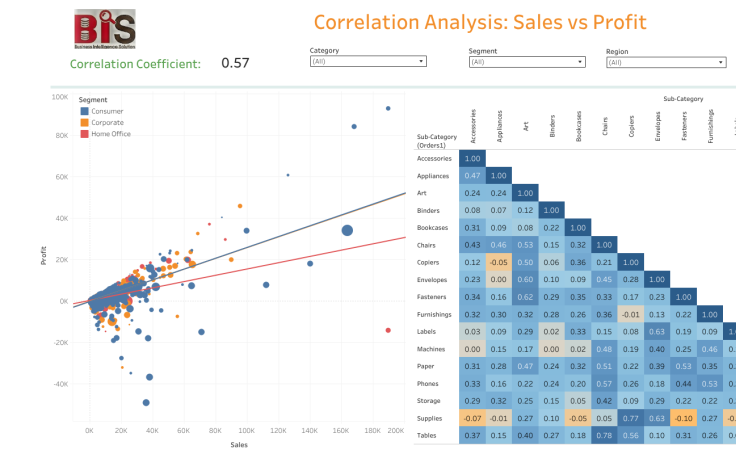Select the Consumer blue legend swatch
The image size is (736, 454).
(x=84, y=111)
